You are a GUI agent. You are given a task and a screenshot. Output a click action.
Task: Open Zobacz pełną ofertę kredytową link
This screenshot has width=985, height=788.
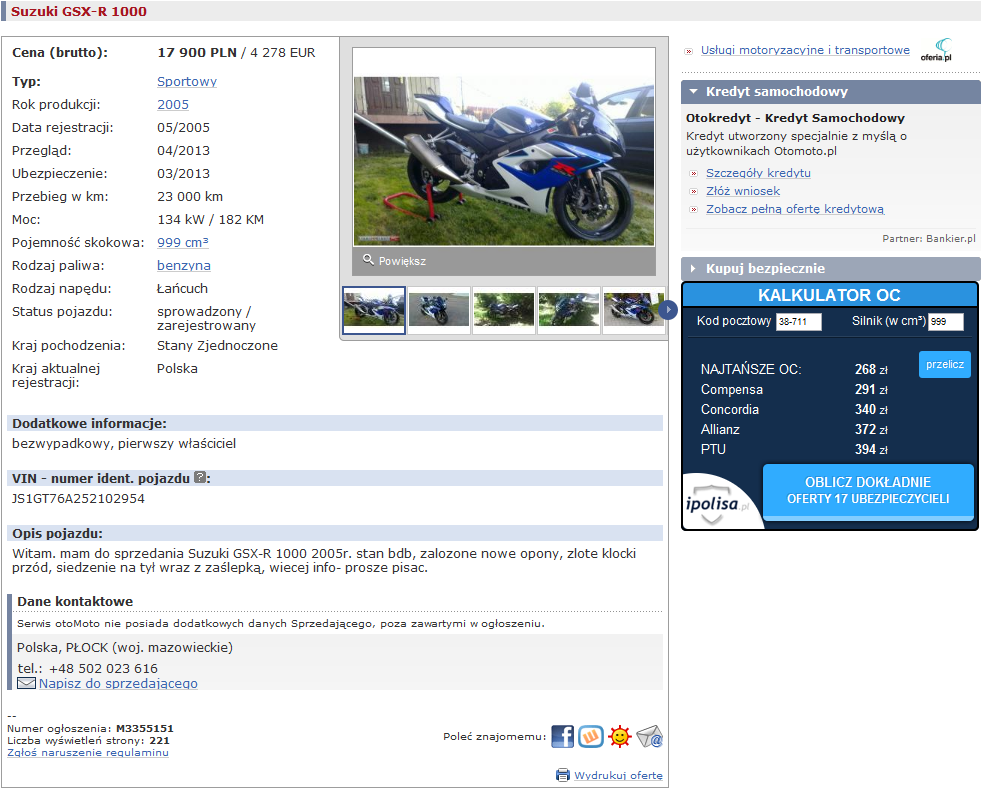pyautogui.click(x=795, y=209)
